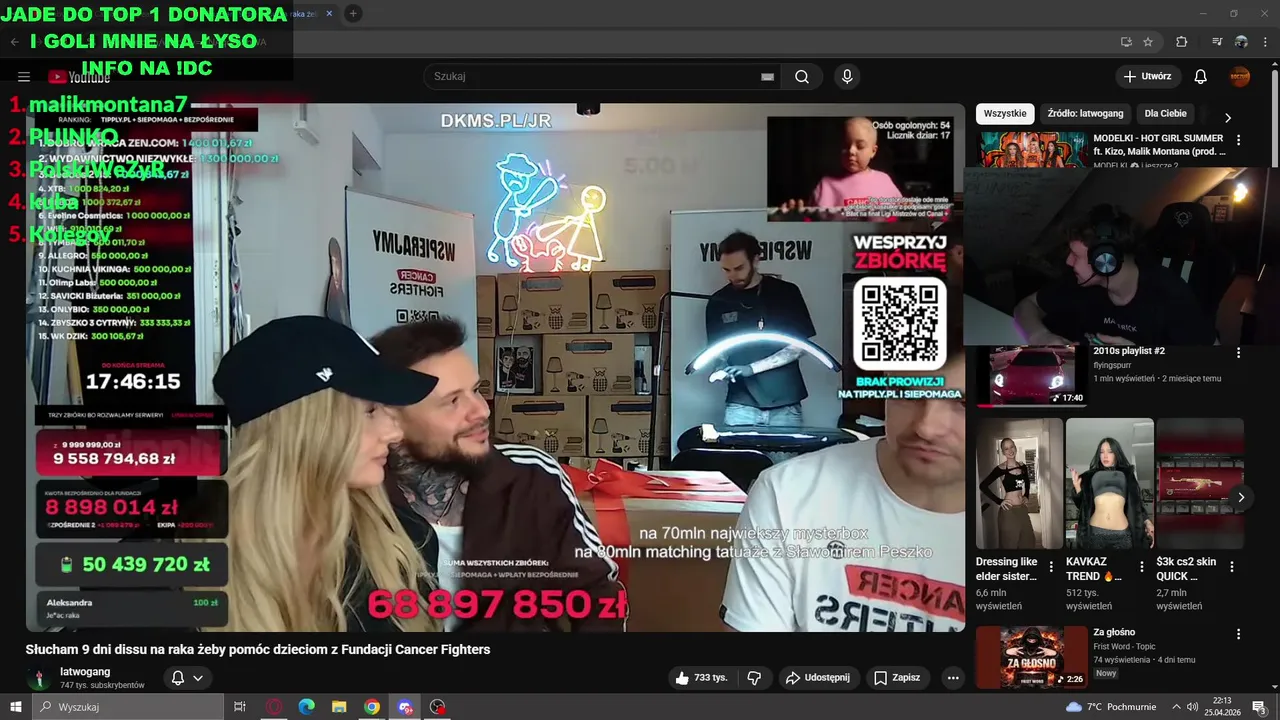Open options for MODELKI - HOT GIRL SUMMER
1280x720 pixels.
(x=1238, y=140)
